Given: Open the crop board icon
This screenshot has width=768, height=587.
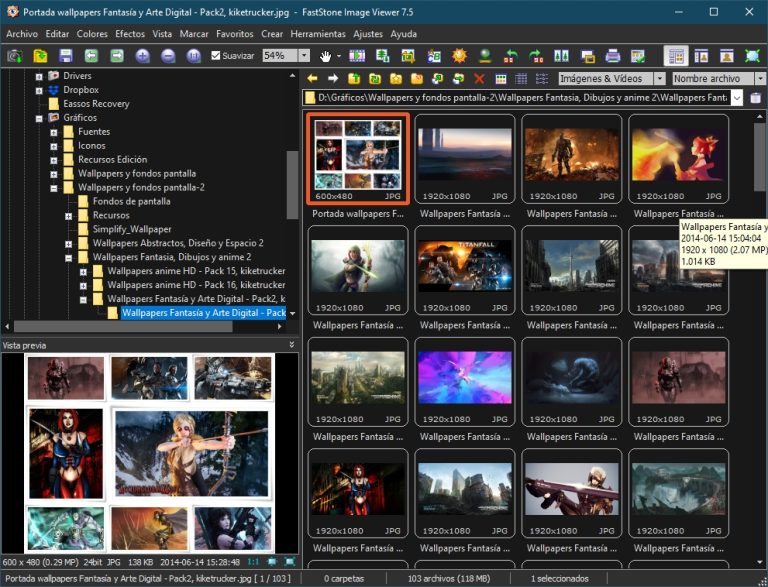Looking at the screenshot, I should coord(408,56).
